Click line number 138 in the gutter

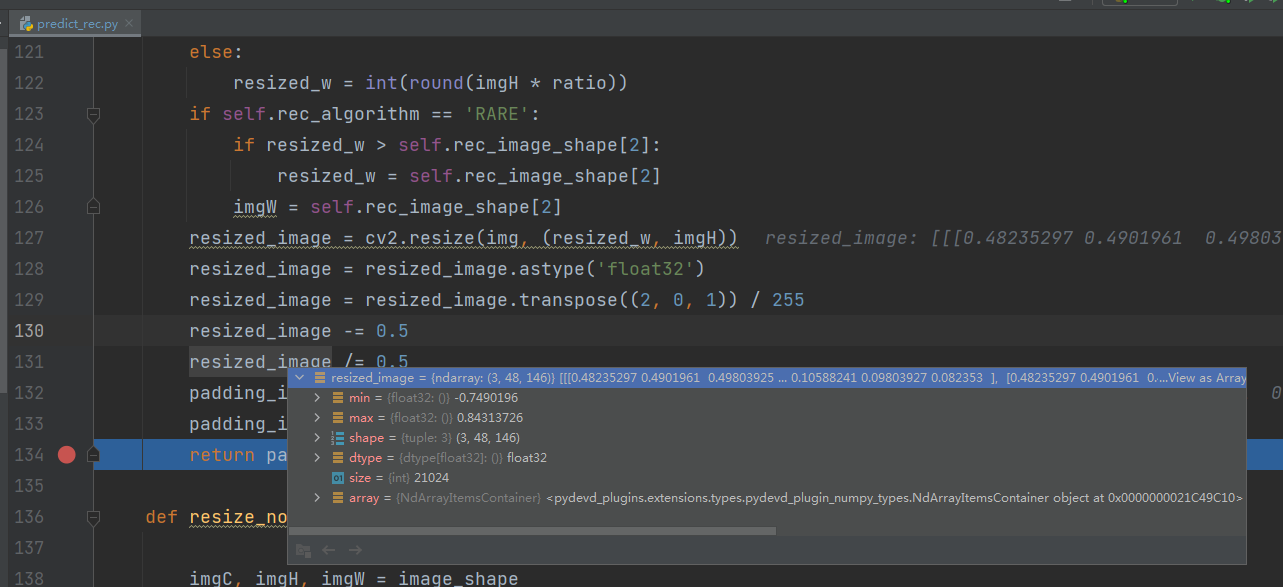coord(28,579)
